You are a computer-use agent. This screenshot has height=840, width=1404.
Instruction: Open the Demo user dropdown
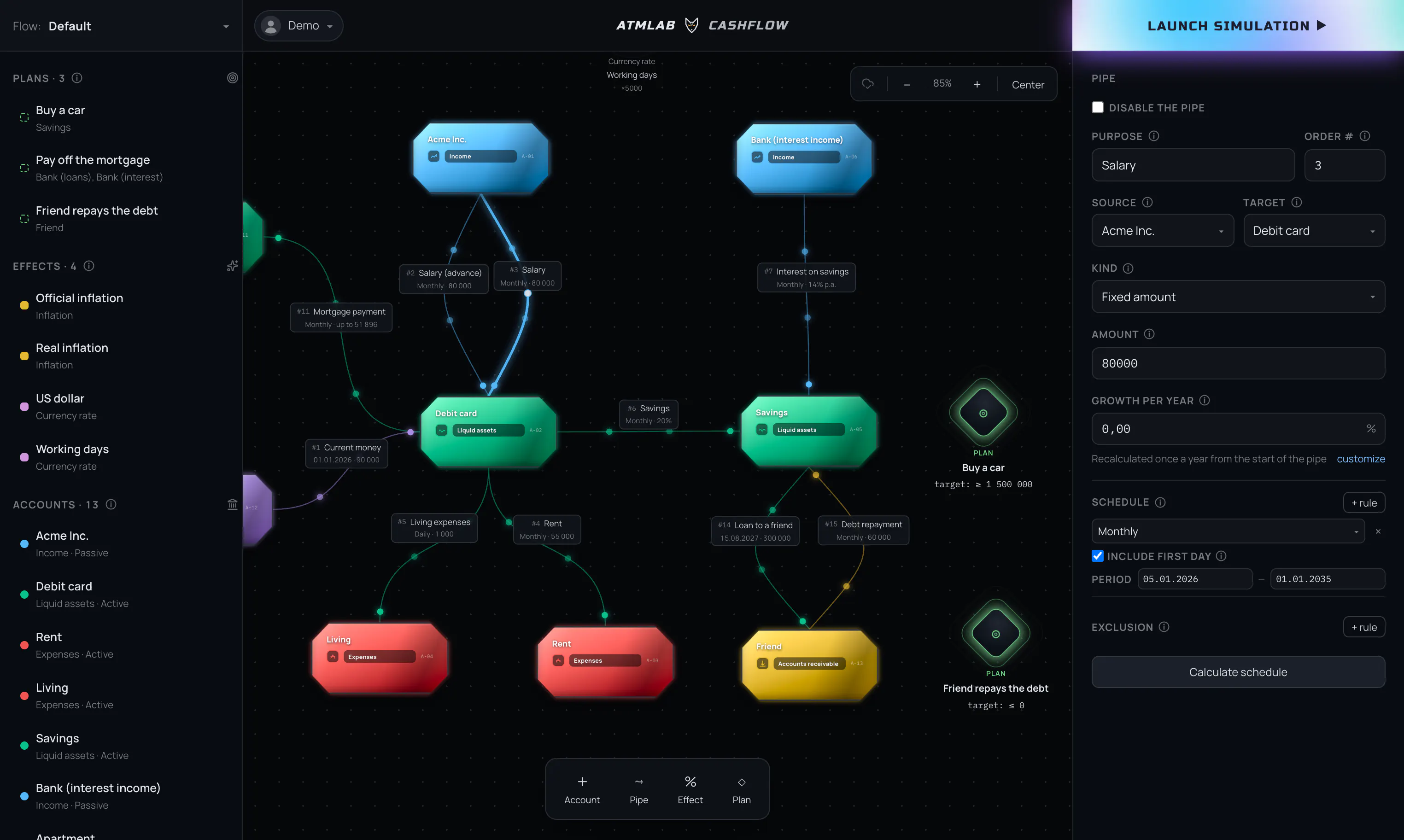tap(298, 25)
